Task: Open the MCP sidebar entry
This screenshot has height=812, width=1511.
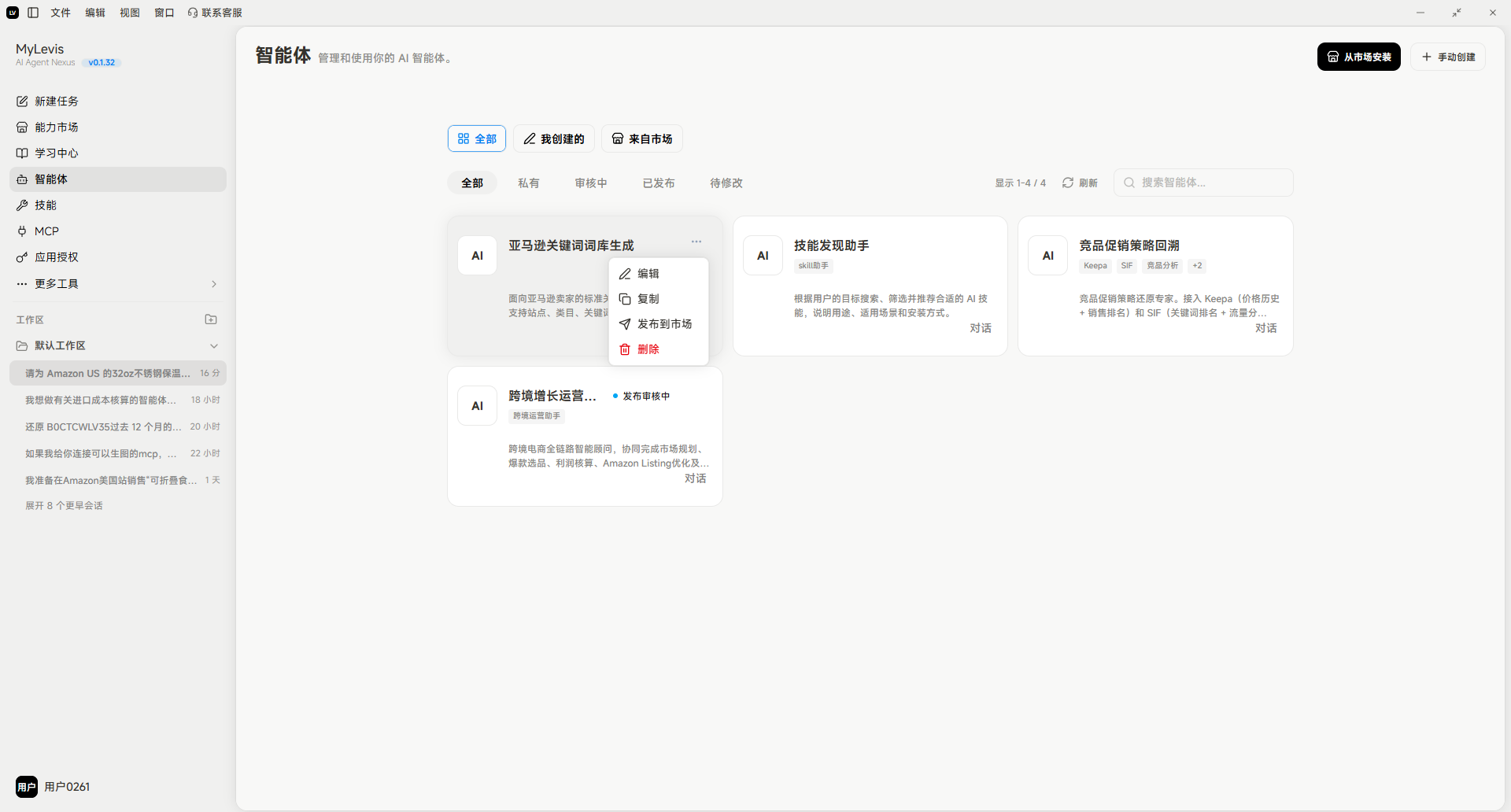Action: tap(118, 231)
